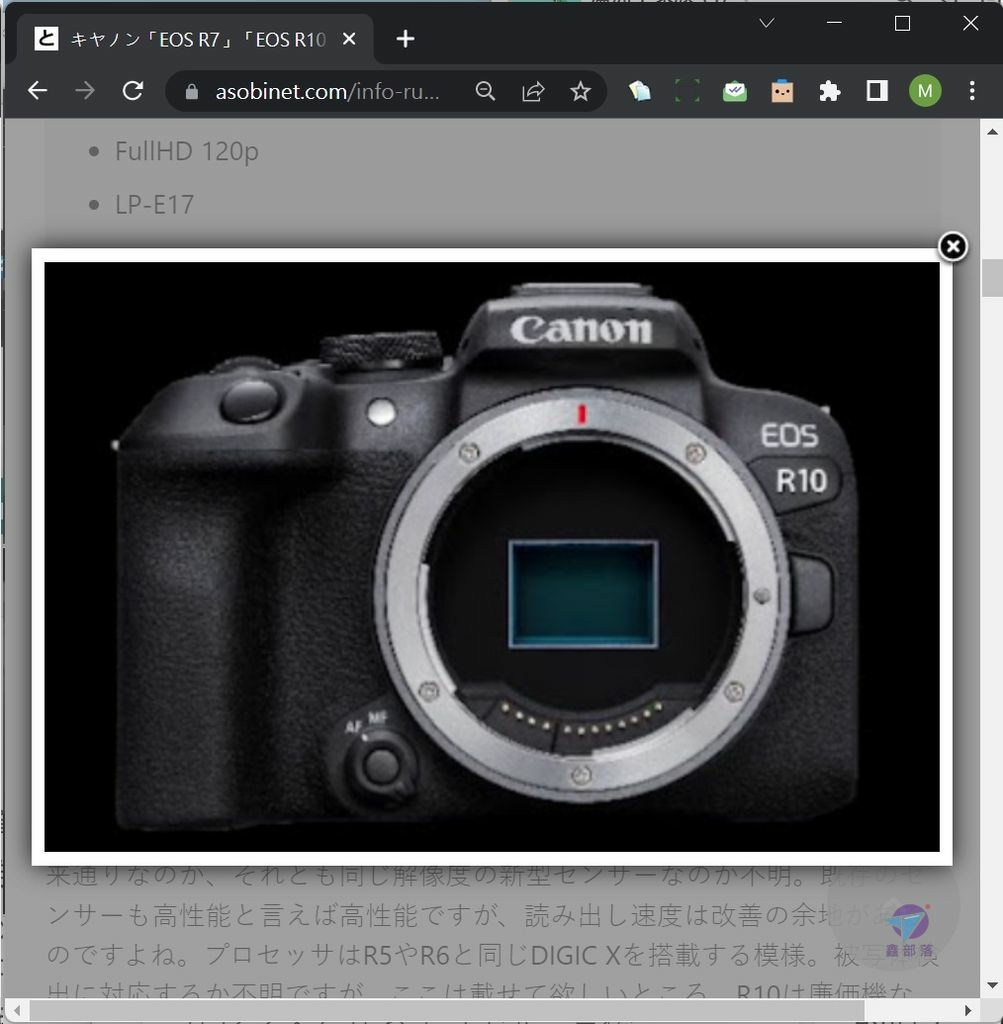Click the vertical scrollbar thumb

(993, 278)
